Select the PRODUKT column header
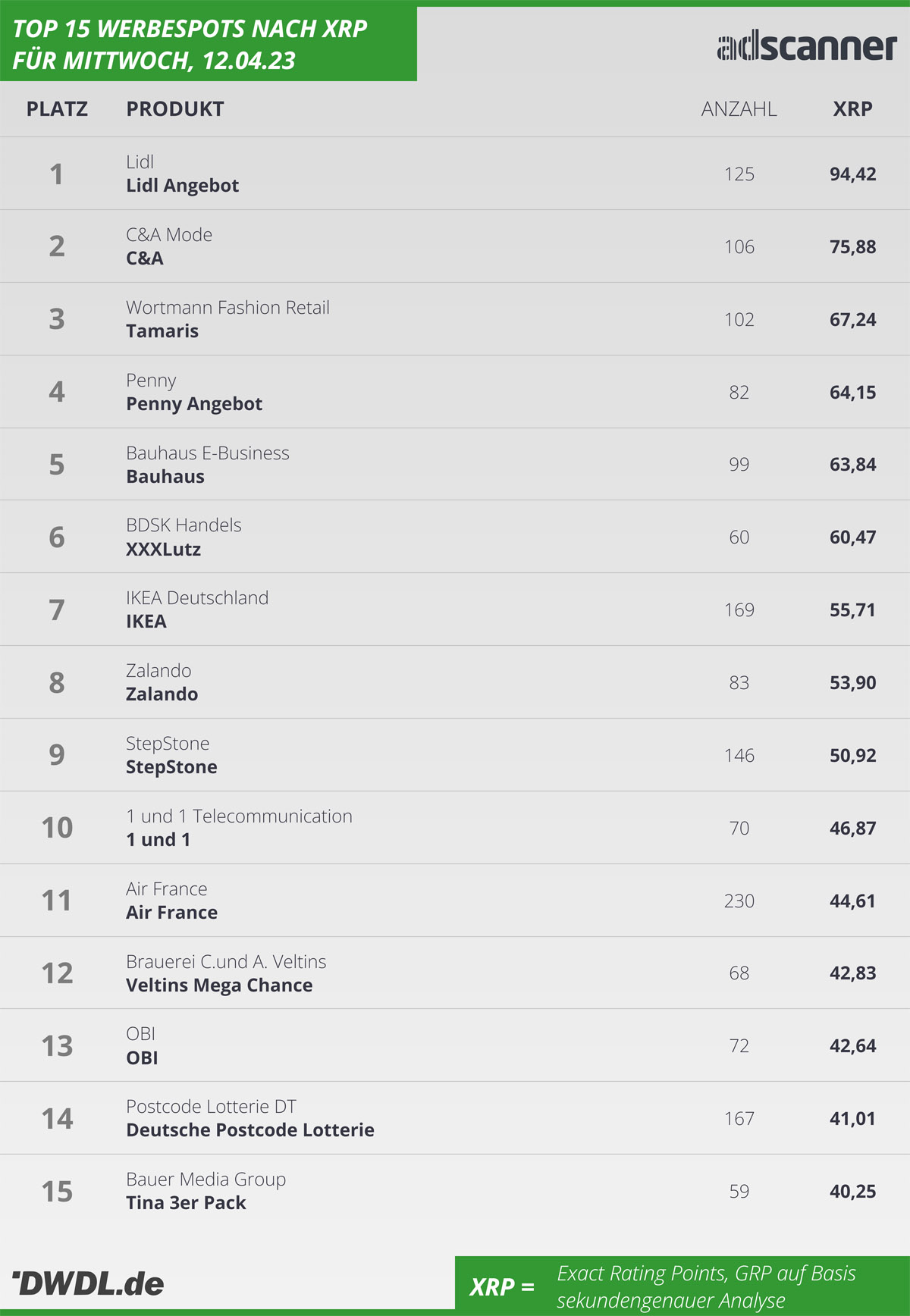The image size is (910, 1316). click(x=175, y=109)
